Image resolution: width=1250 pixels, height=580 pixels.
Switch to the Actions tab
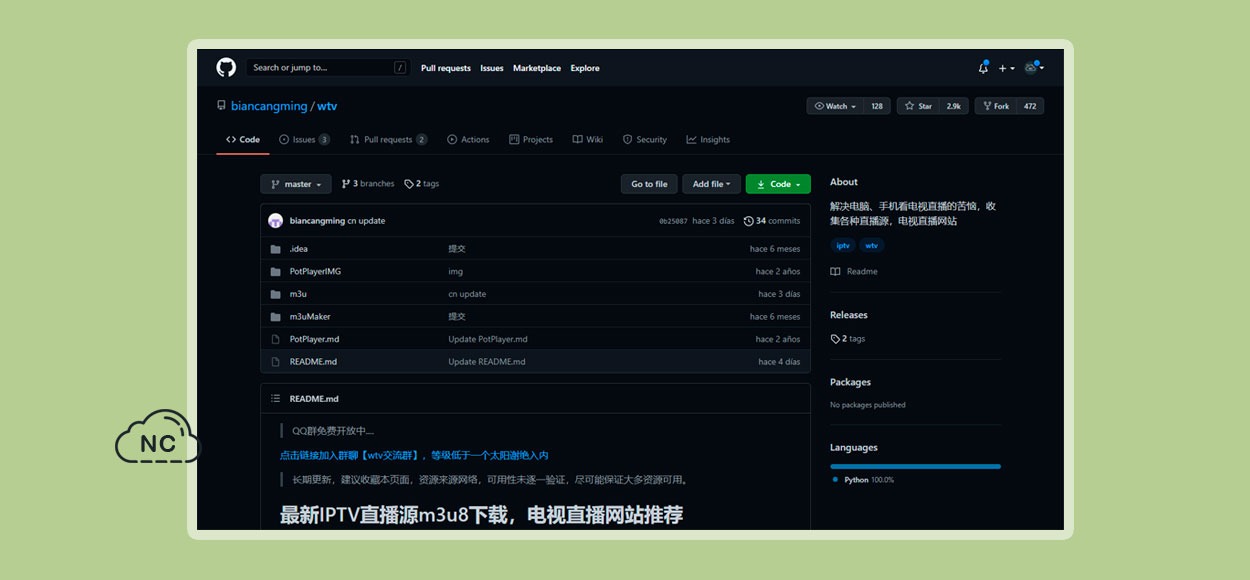pos(468,140)
